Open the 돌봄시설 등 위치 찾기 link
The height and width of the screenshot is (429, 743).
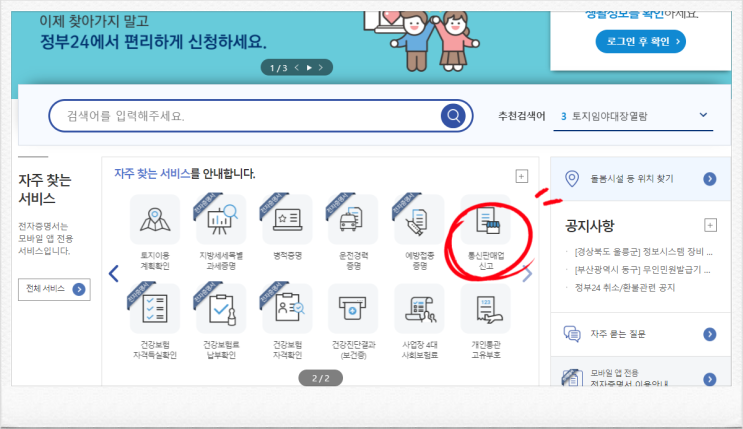(x=632, y=179)
